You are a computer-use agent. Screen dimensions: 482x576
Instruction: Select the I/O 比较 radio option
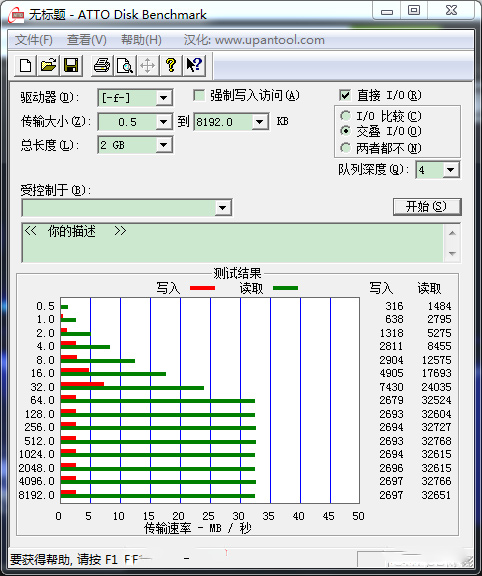pos(345,116)
